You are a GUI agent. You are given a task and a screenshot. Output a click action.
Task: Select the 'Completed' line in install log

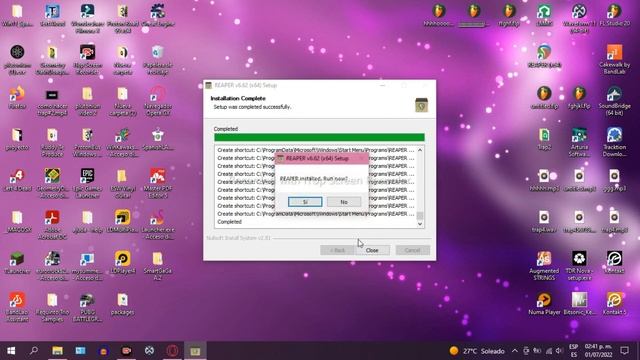point(229,222)
